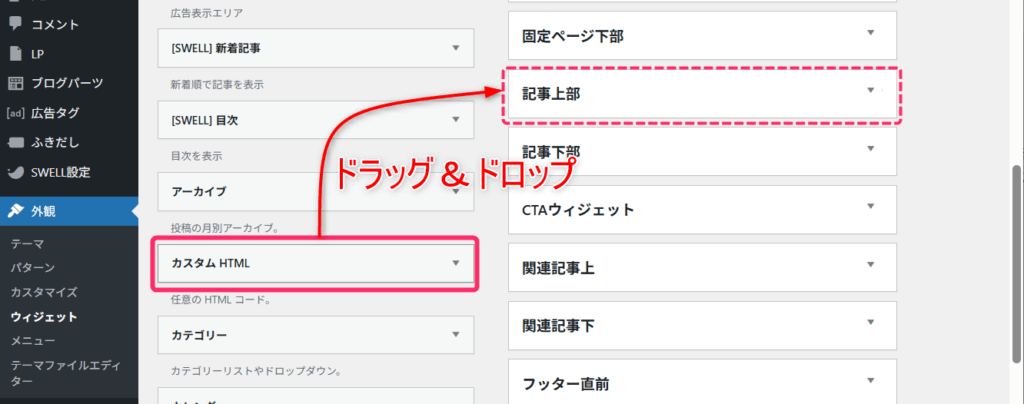
Task: Expand the [SWELL] 新着記事 widget
Action: click(455, 47)
